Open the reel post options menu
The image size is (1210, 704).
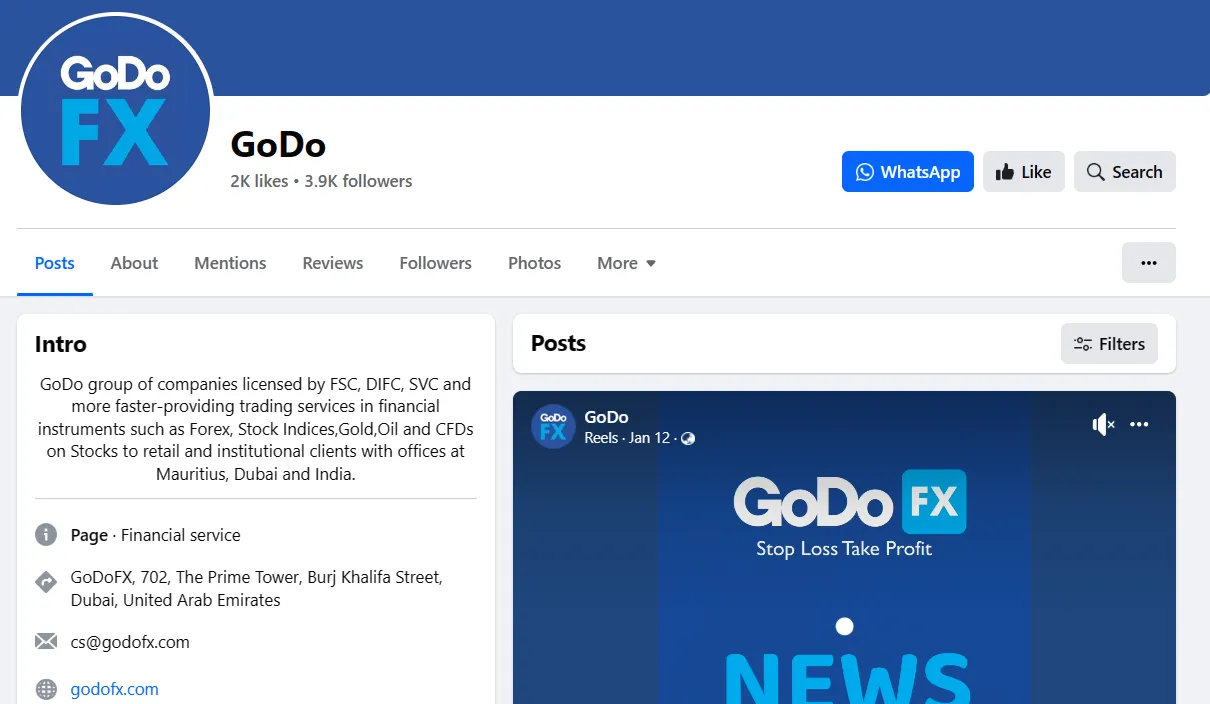(1139, 425)
